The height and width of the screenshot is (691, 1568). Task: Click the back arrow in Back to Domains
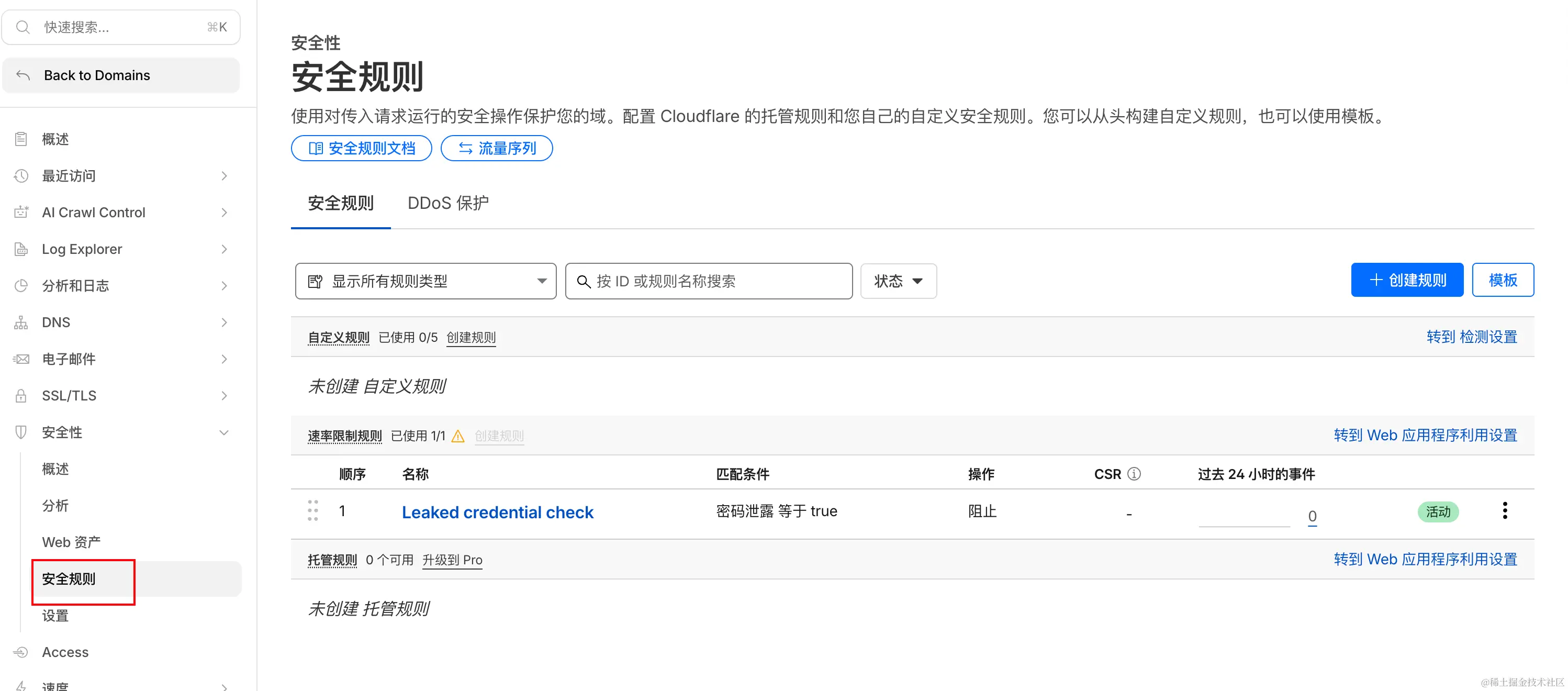[x=23, y=75]
